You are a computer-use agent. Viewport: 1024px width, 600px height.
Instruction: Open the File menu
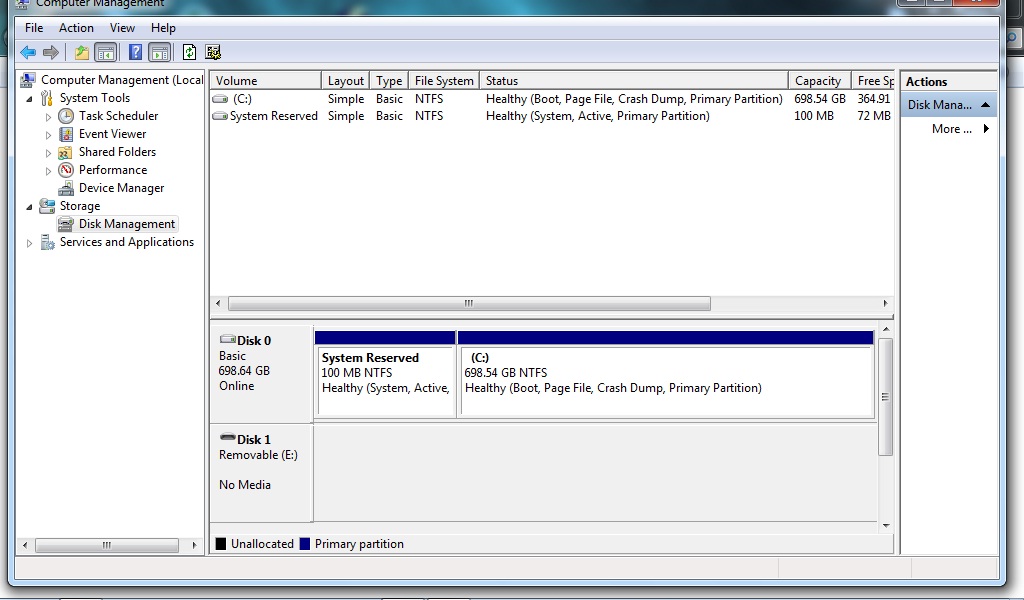tap(34, 28)
